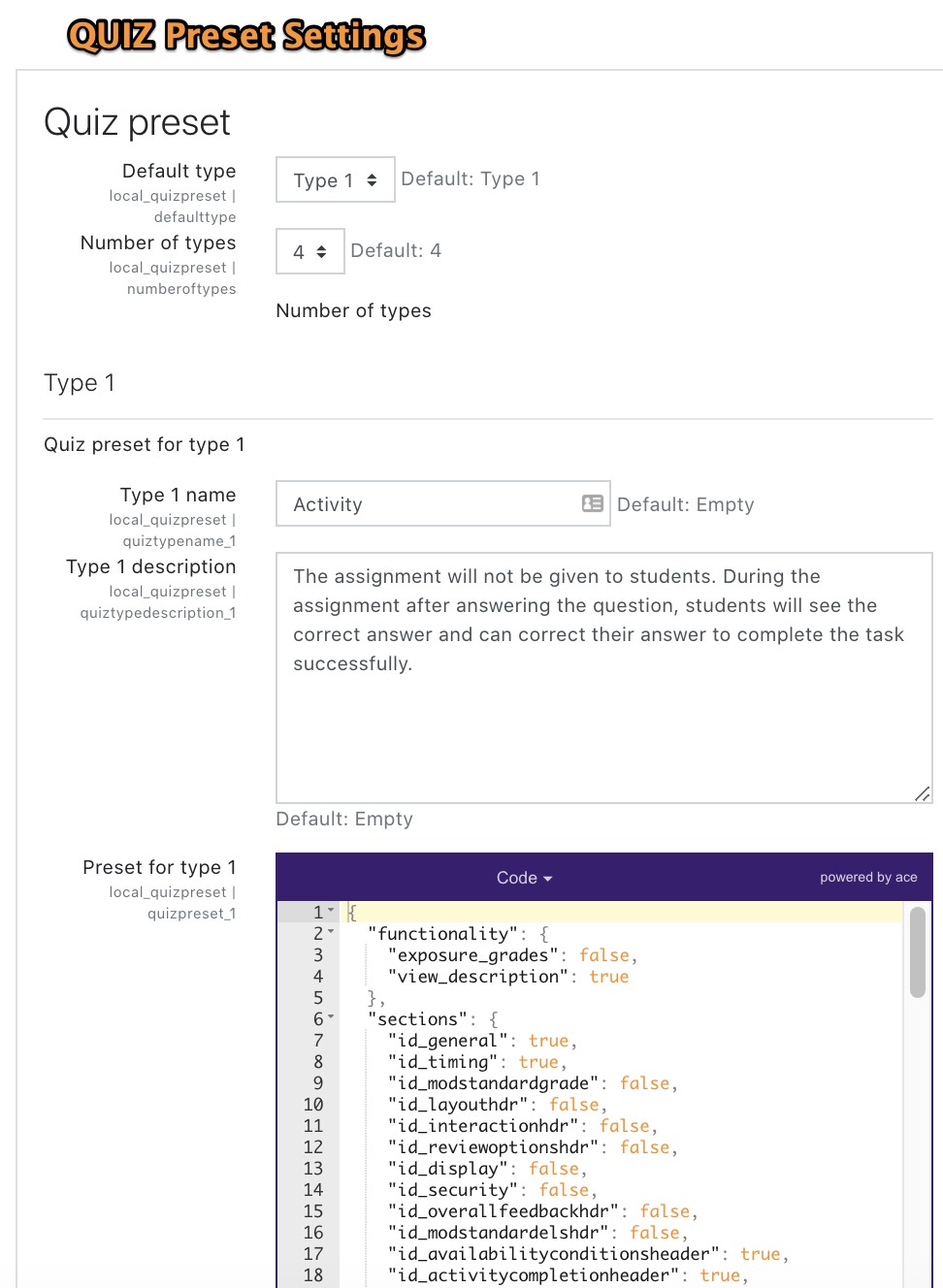
Task: Collapse the functionality block via line 2 fold arrow
Action: (x=332, y=931)
